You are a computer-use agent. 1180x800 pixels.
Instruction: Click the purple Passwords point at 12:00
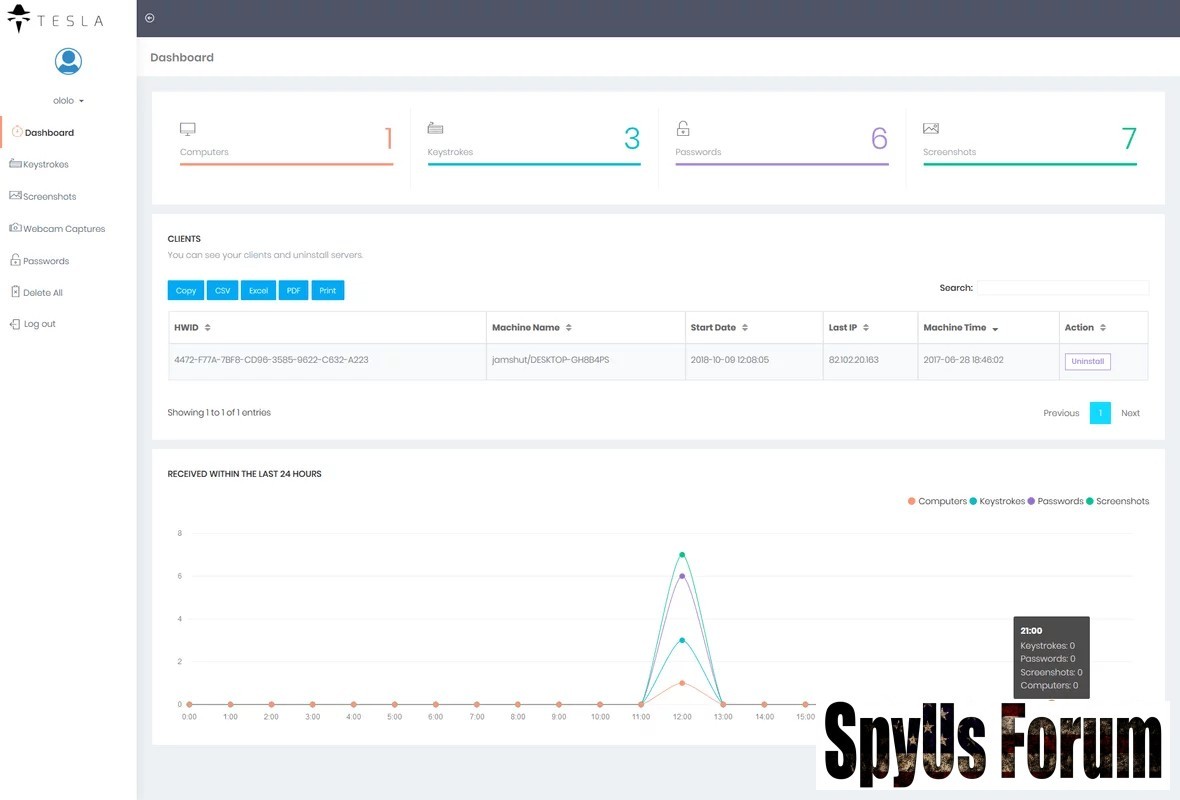[682, 576]
